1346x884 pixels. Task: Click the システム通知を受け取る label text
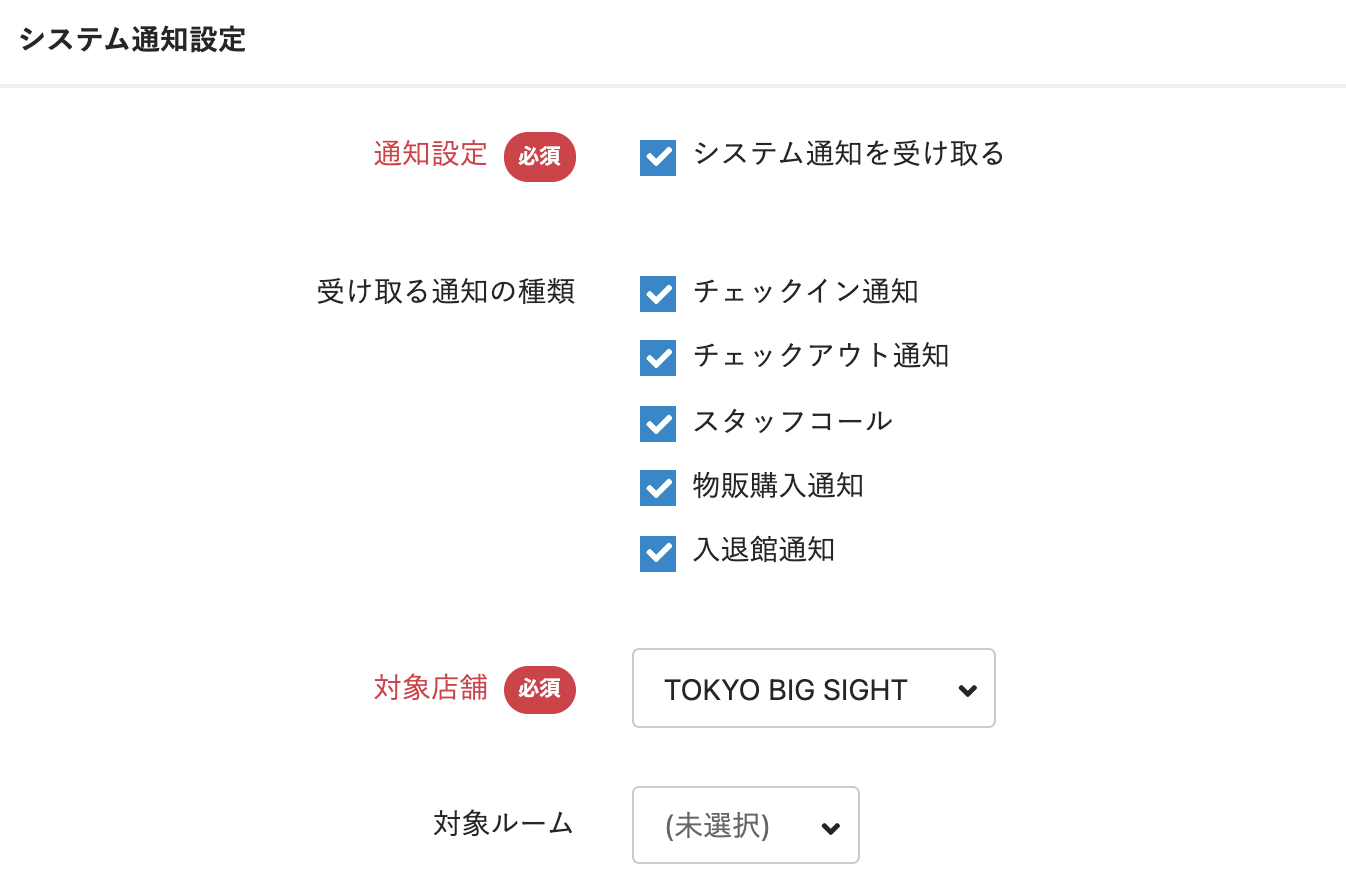pos(848,154)
